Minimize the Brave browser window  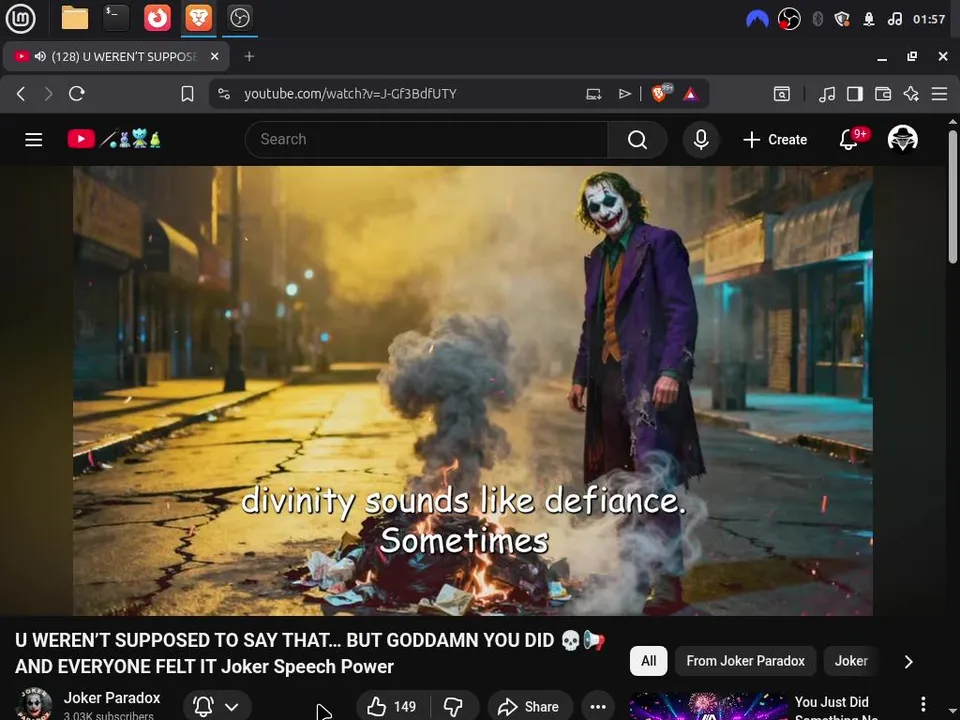point(882,57)
